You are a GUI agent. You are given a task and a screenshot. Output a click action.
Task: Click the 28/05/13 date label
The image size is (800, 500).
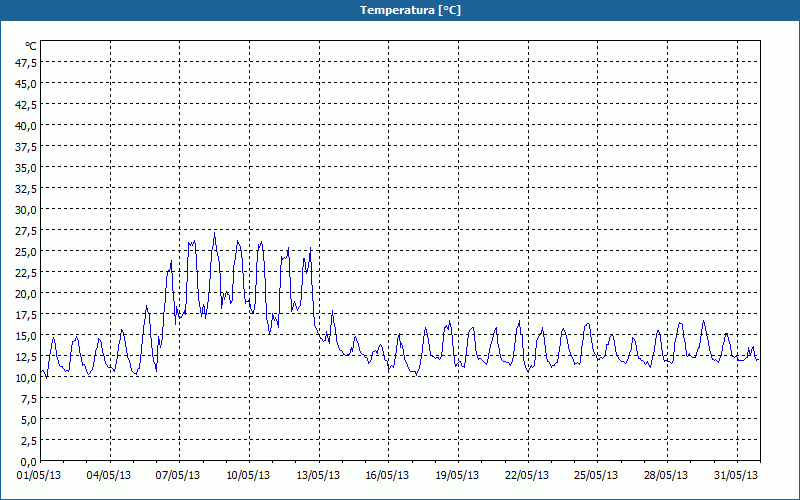(x=666, y=475)
